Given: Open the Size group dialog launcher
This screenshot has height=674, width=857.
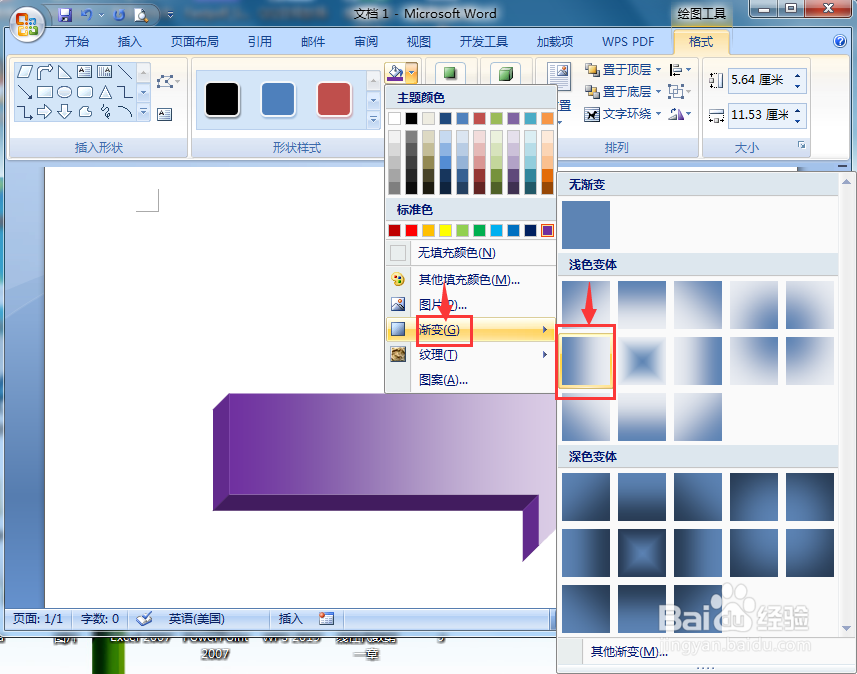Looking at the screenshot, I should 801,145.
